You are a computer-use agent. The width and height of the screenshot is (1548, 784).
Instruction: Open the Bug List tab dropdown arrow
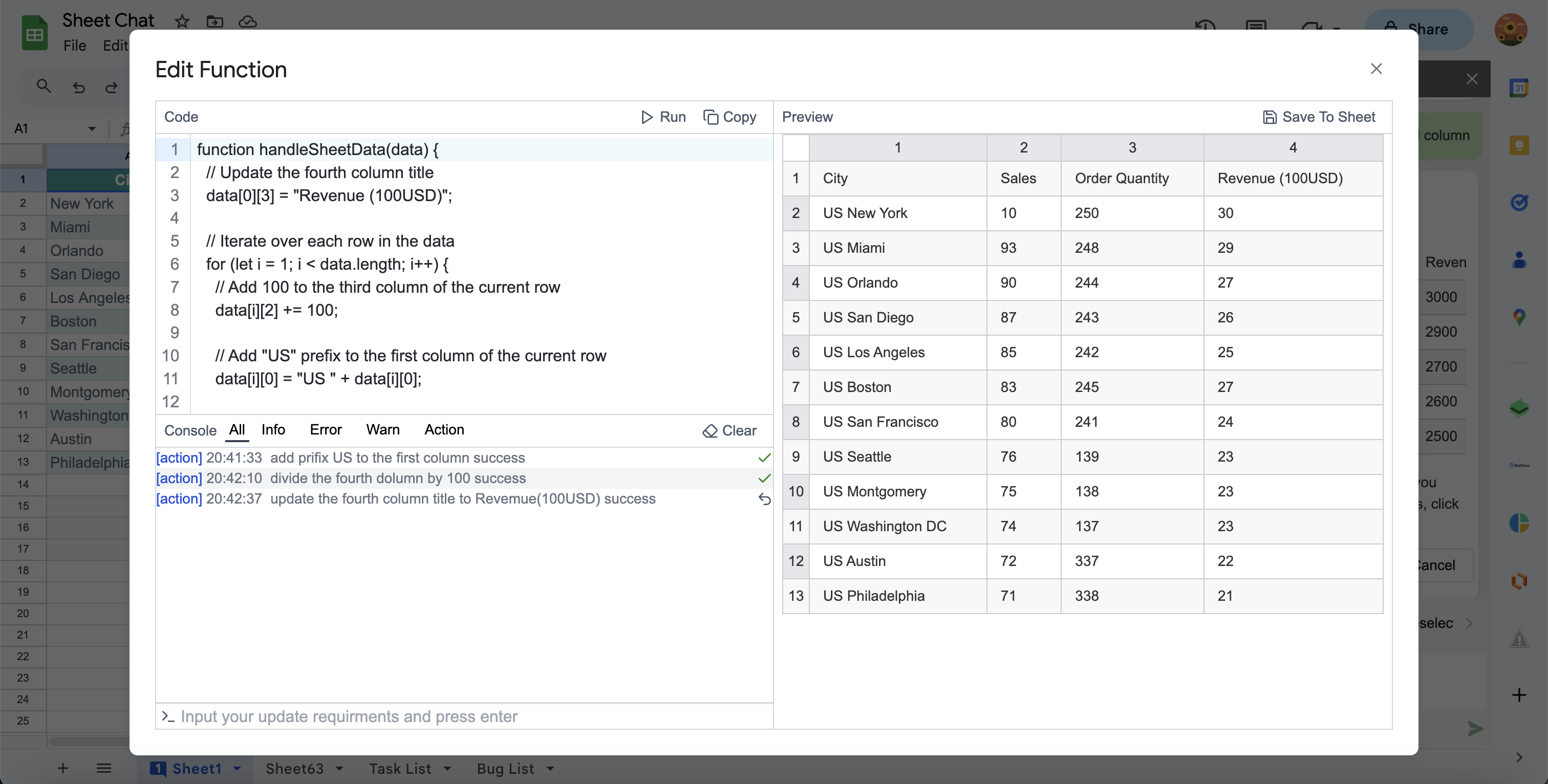(x=550, y=768)
